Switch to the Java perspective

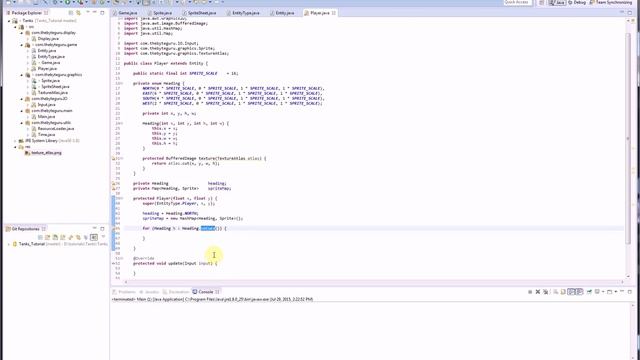(x=557, y=2)
